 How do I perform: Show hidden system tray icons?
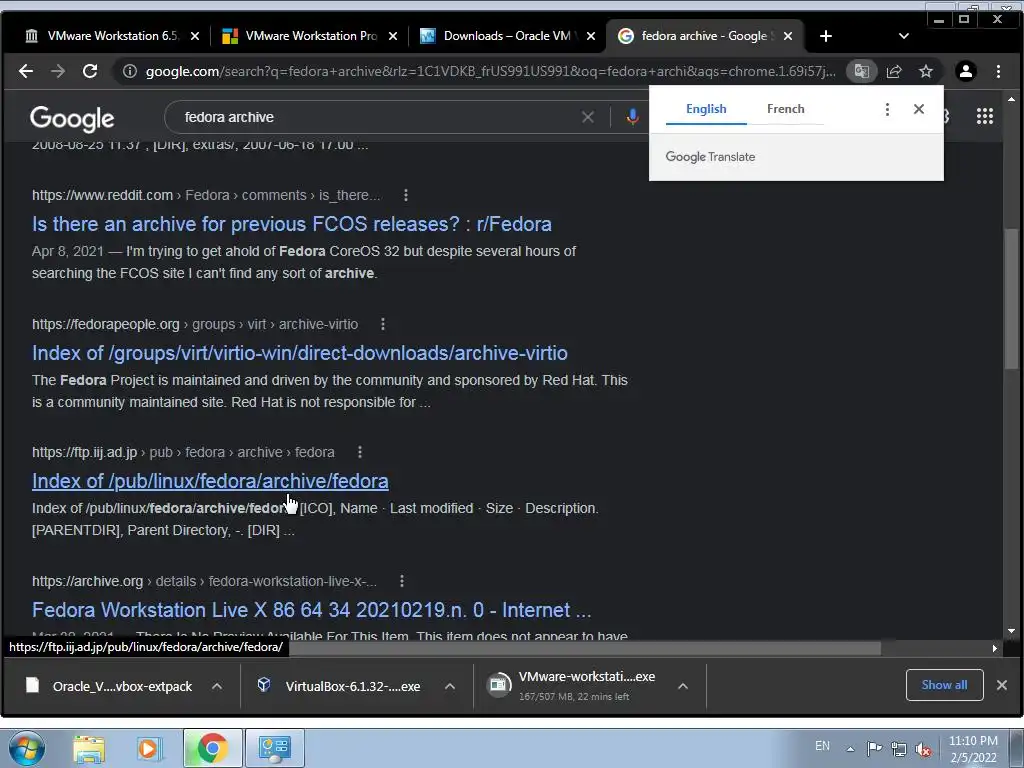point(850,748)
